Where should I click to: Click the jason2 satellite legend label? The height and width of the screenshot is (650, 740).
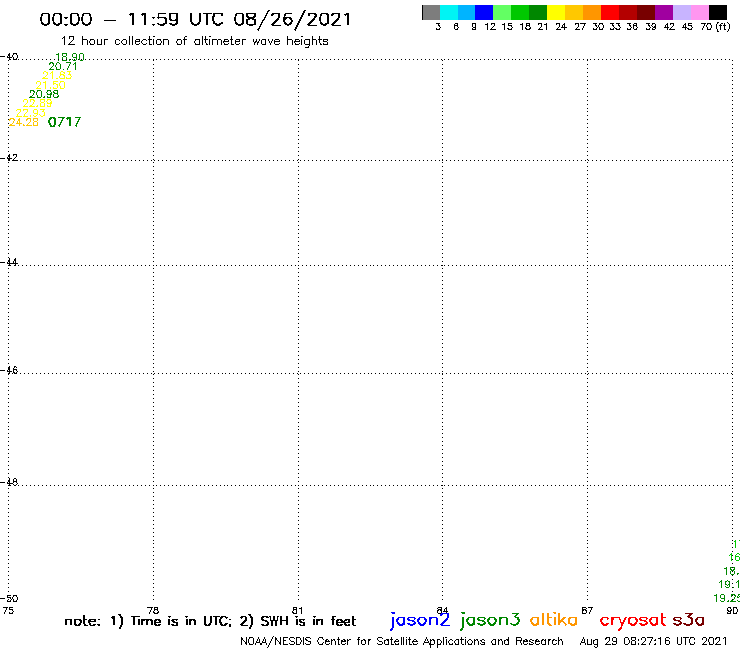420,620
